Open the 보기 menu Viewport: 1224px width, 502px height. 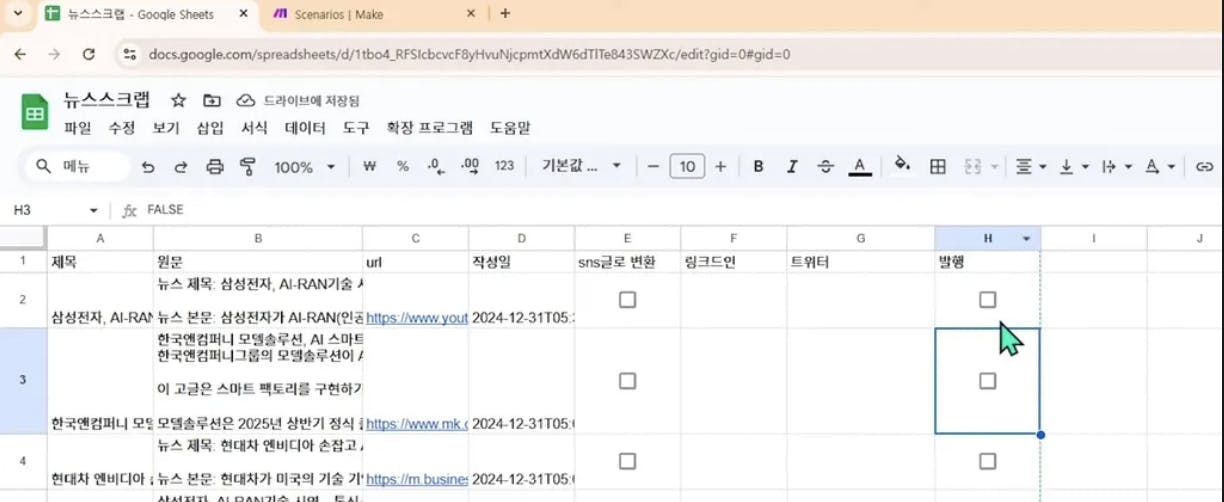point(166,128)
